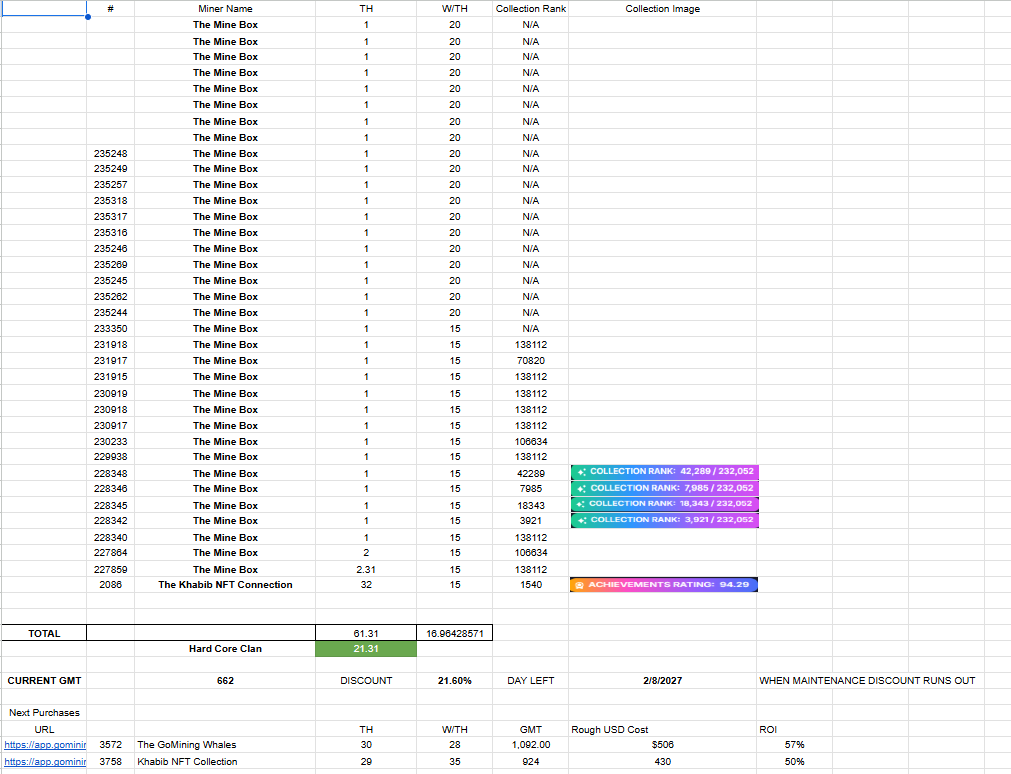Select the average W/TH cell 16.96428571
1011x774 pixels.
[454, 633]
